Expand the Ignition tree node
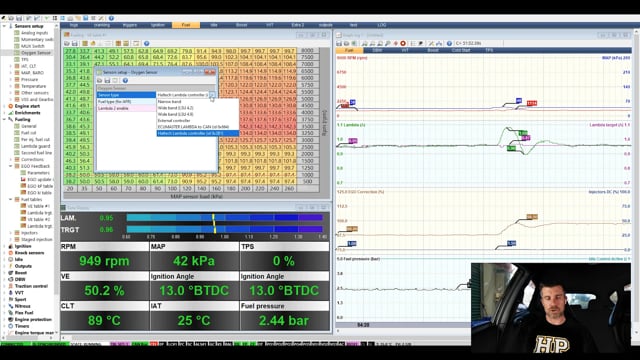Screen dimensions: 640x360 (4, 246)
